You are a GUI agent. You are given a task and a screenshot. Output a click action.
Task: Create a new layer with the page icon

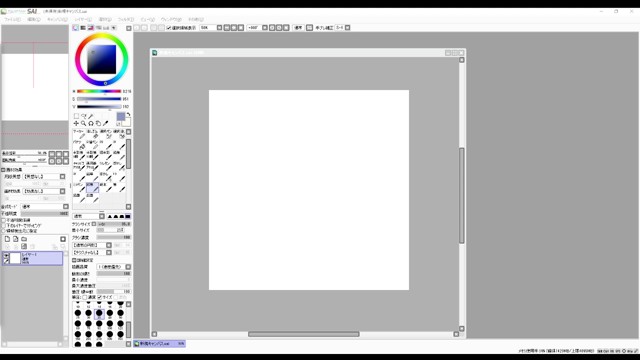point(7,239)
